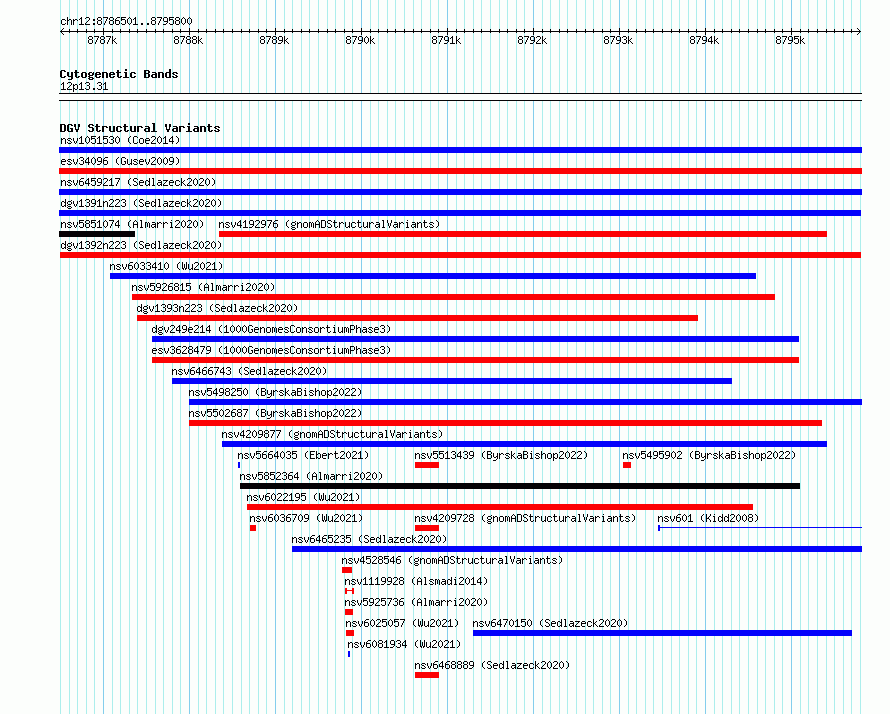Open nsv6459217 (Sedlazeck2020) variant label
This screenshot has height=714, width=890.
point(138,182)
